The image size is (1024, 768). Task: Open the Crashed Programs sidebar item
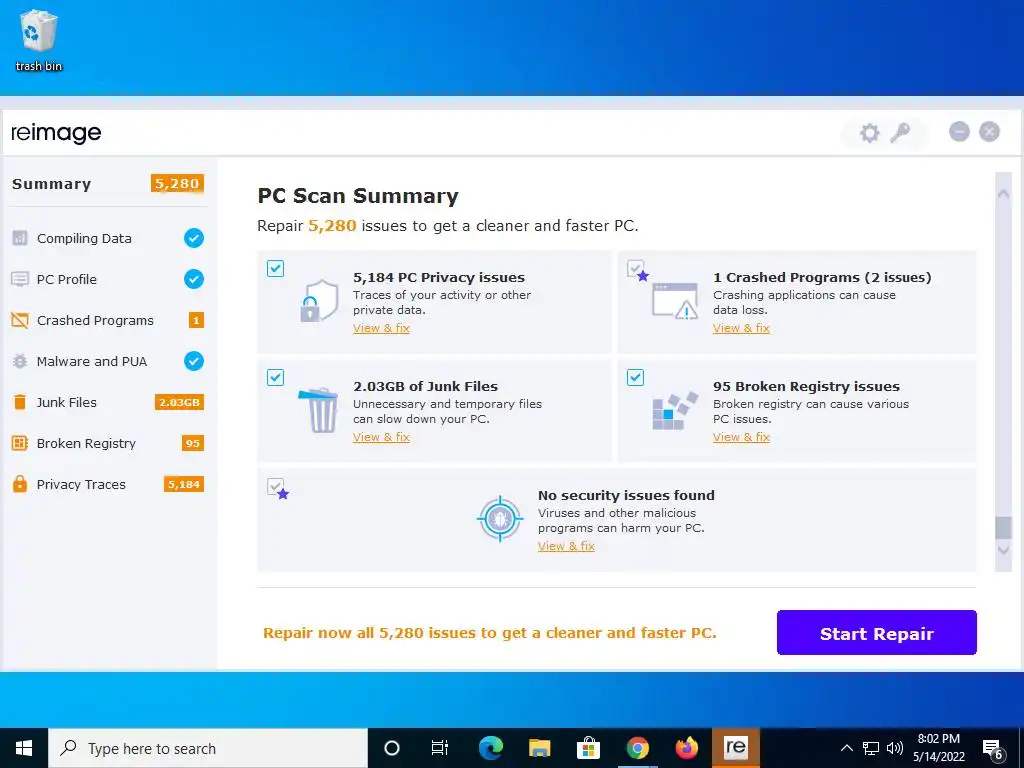click(108, 320)
